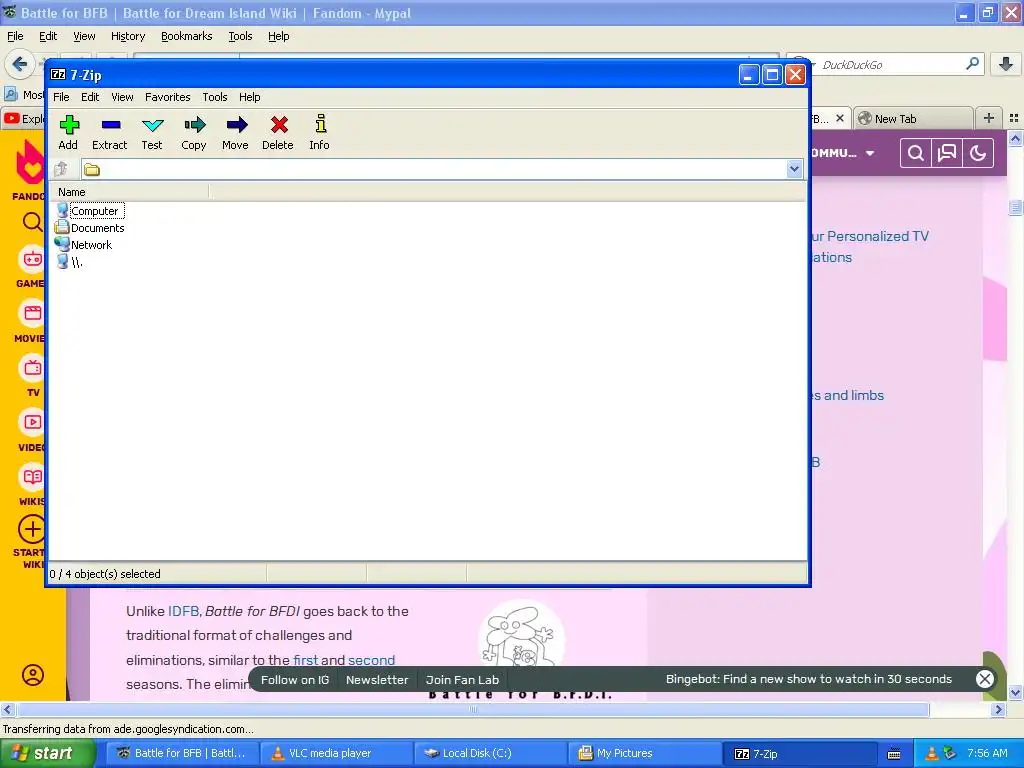Follow the IDFB link in the article
This screenshot has height=768, width=1024.
point(183,611)
